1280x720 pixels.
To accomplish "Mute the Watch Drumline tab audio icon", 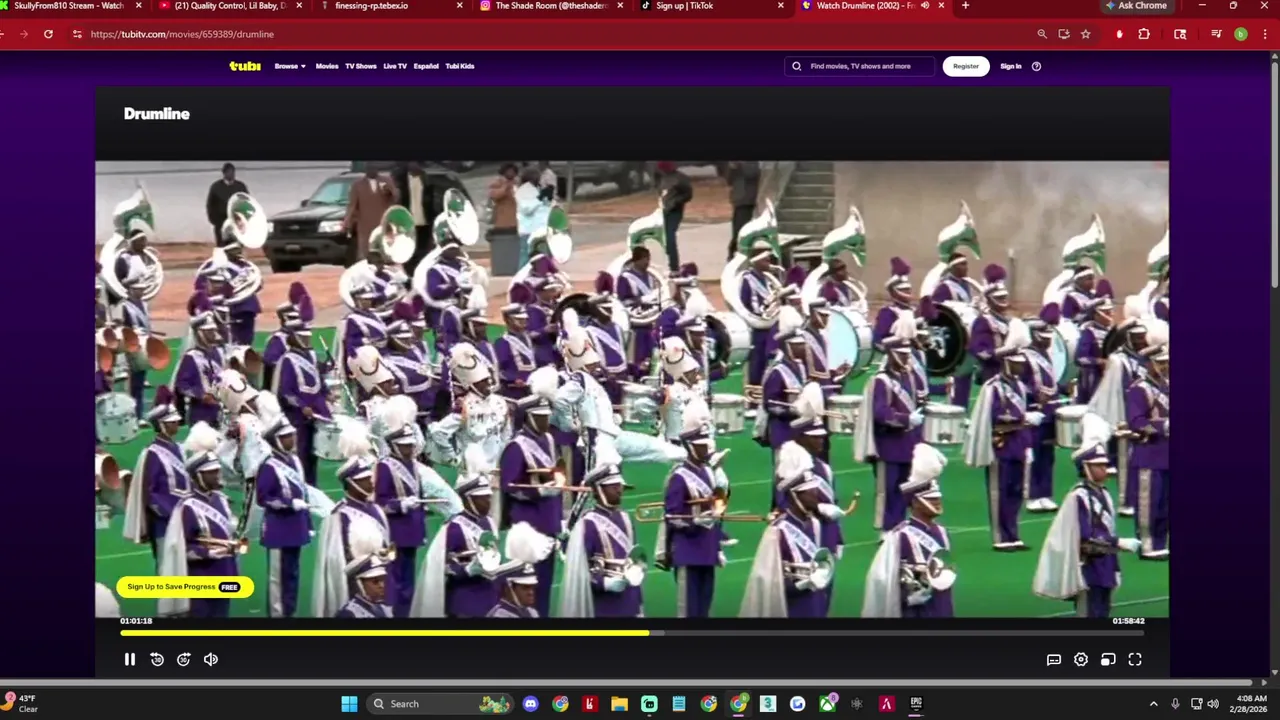I will pyautogui.click(x=925, y=5).
